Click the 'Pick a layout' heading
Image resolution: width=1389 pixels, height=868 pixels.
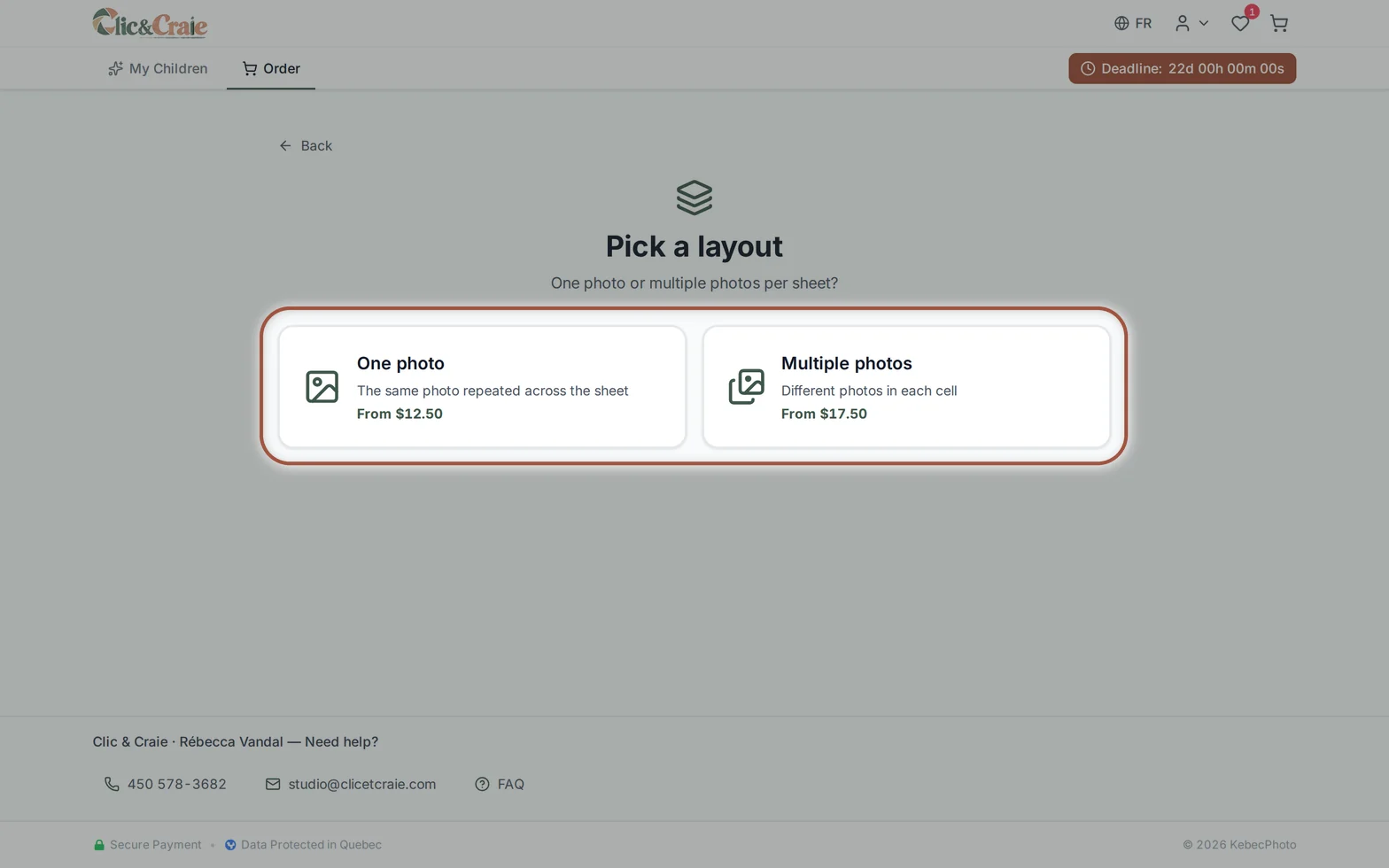click(694, 246)
